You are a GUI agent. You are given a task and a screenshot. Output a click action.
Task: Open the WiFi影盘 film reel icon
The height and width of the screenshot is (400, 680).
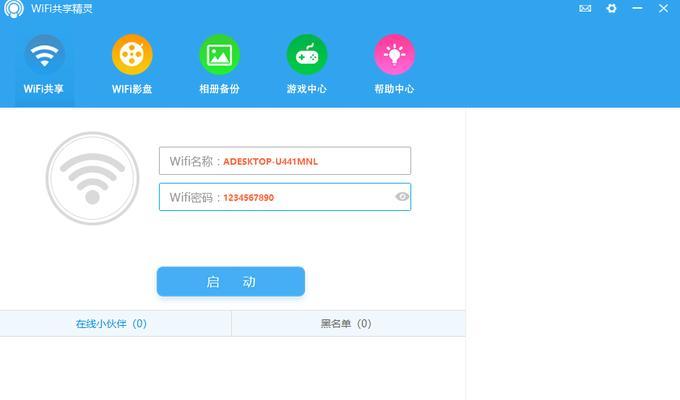click(132, 55)
